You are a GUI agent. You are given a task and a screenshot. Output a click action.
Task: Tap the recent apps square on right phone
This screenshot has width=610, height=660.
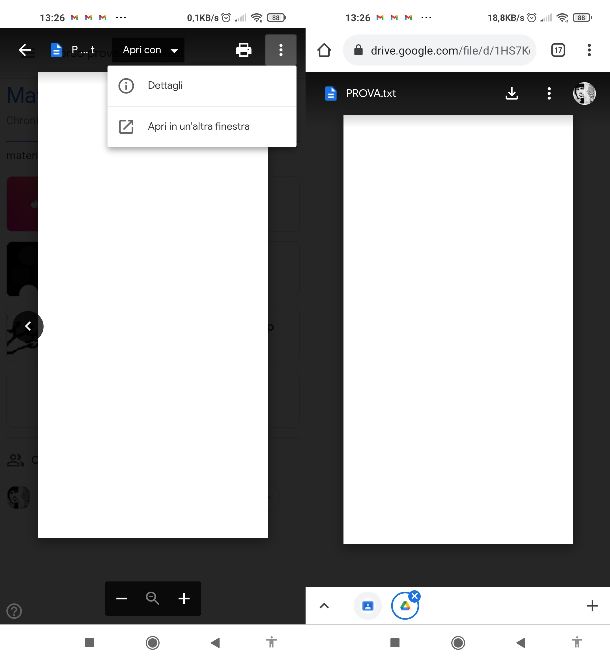tap(394, 642)
